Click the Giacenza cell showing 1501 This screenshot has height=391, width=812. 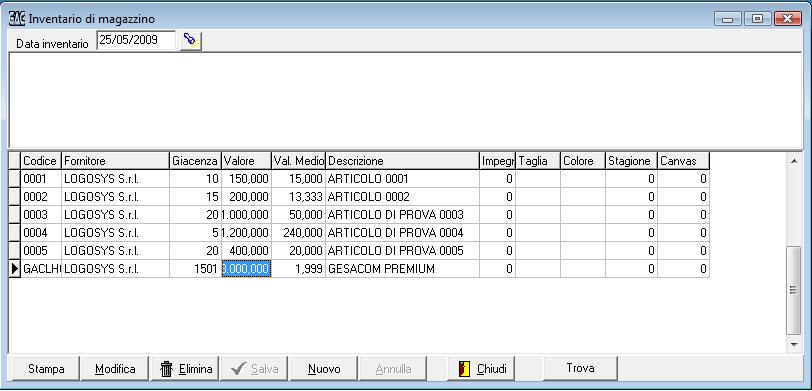click(195, 269)
